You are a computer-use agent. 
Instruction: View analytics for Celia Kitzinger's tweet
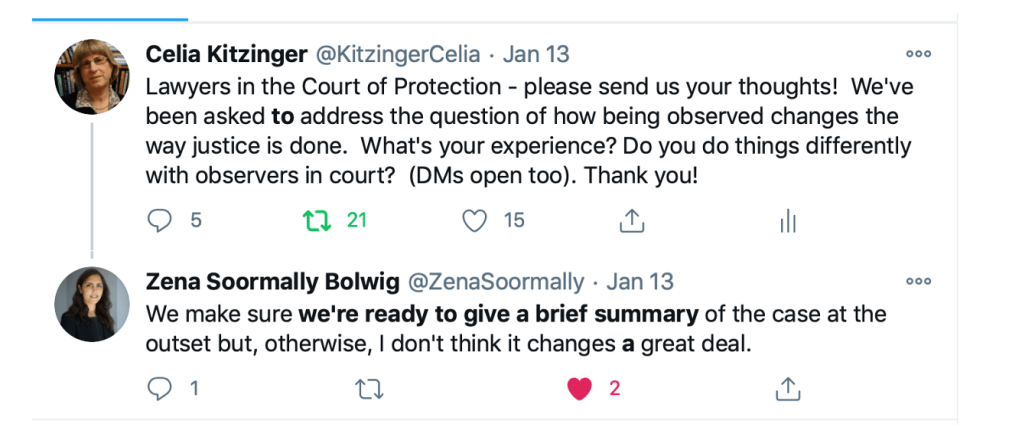tap(788, 221)
